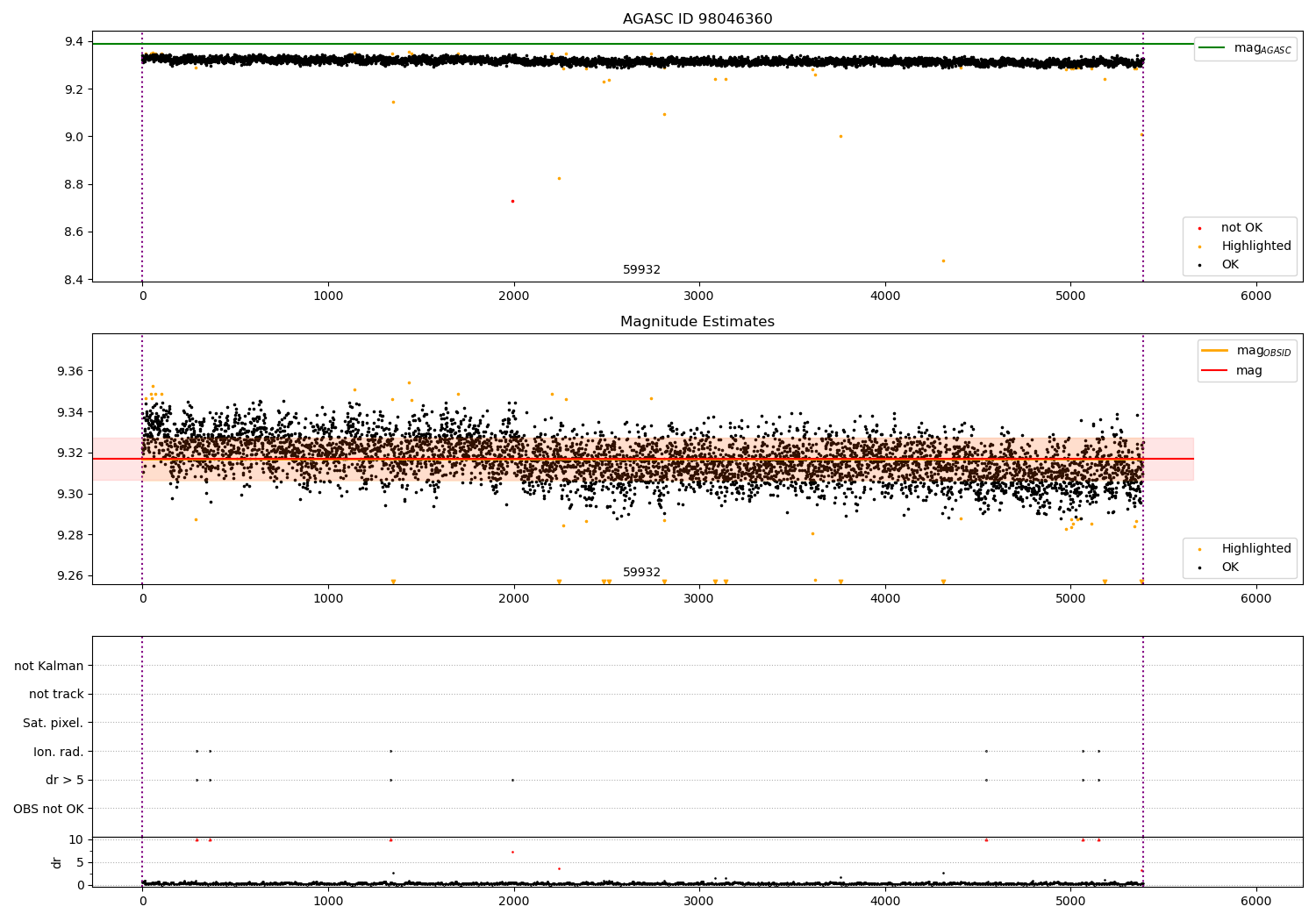The height and width of the screenshot is (921, 1316).
Task: Click the orange mag OBSID legend line sample
Action: pyautogui.click(x=1215, y=351)
